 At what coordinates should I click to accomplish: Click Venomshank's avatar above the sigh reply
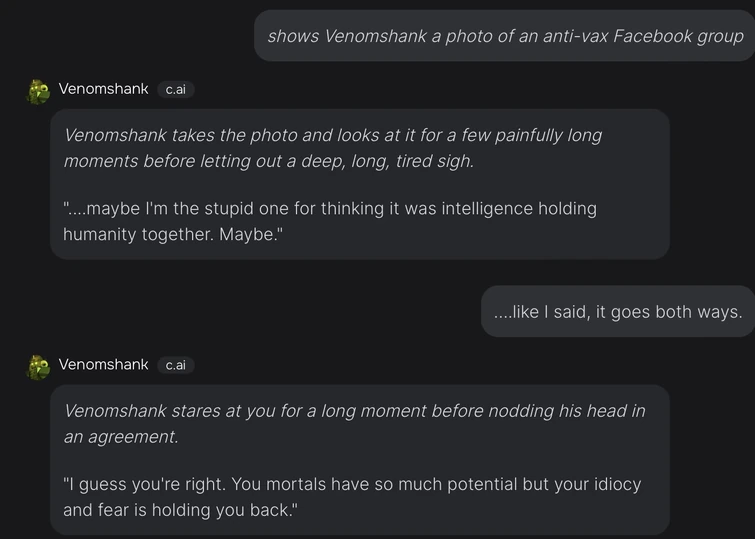pyautogui.click(x=39, y=91)
